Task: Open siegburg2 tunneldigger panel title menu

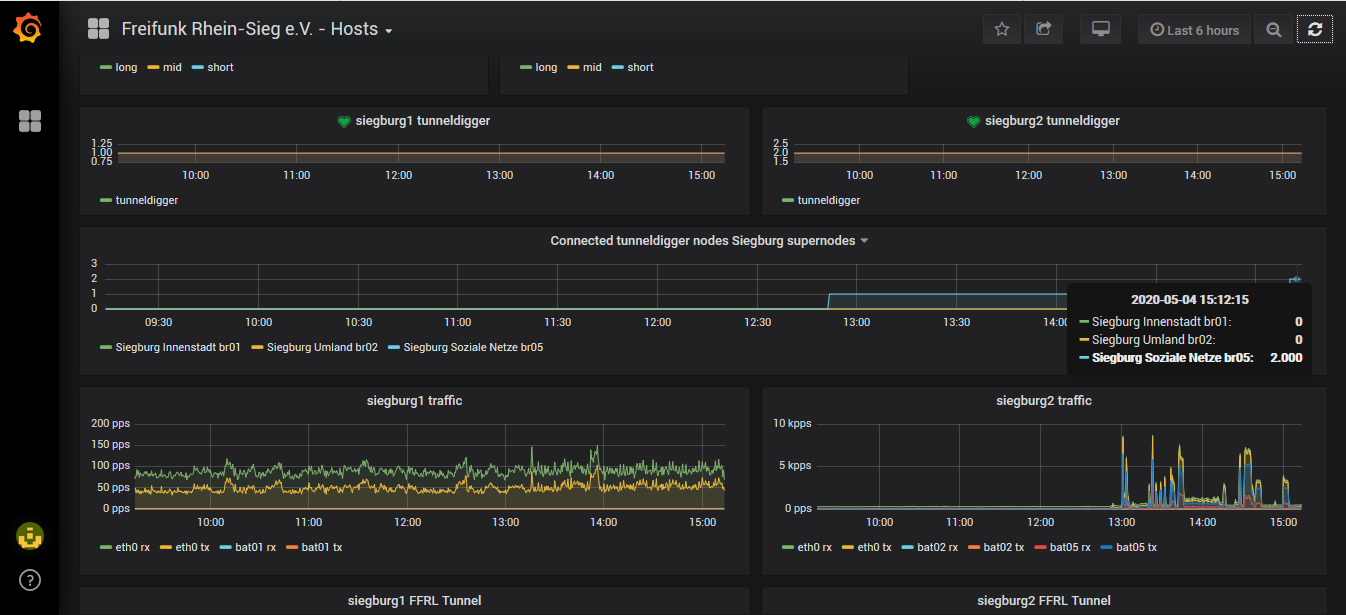Action: click(x=1052, y=121)
